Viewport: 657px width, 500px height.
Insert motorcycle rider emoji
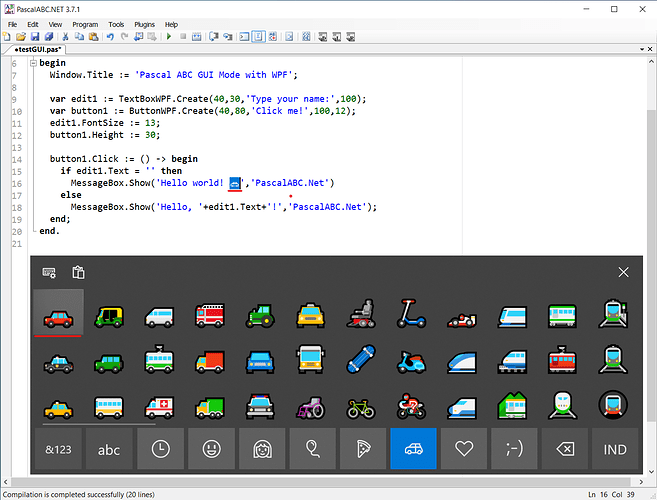tap(411, 407)
